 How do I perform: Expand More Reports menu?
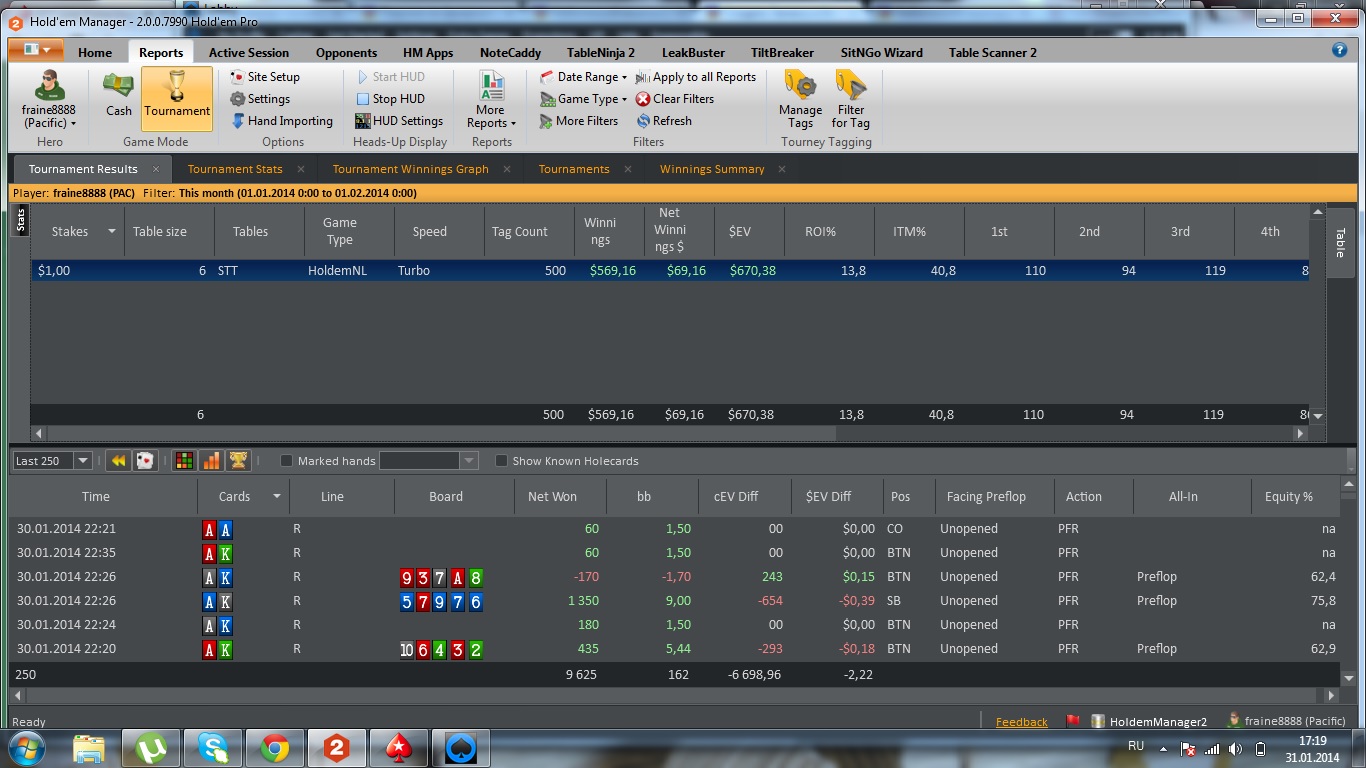tap(491, 100)
